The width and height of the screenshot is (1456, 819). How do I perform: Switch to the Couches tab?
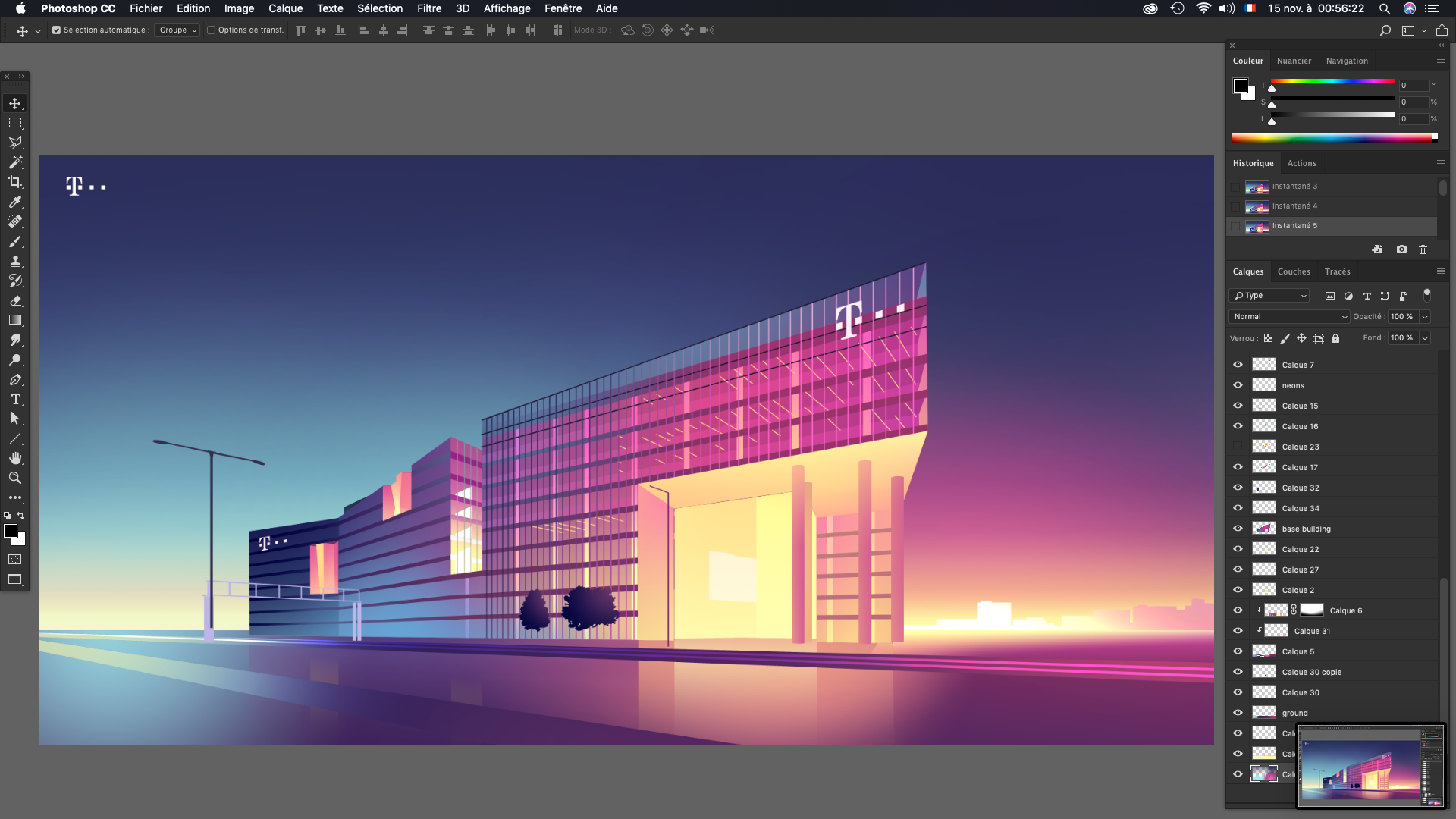point(1294,271)
